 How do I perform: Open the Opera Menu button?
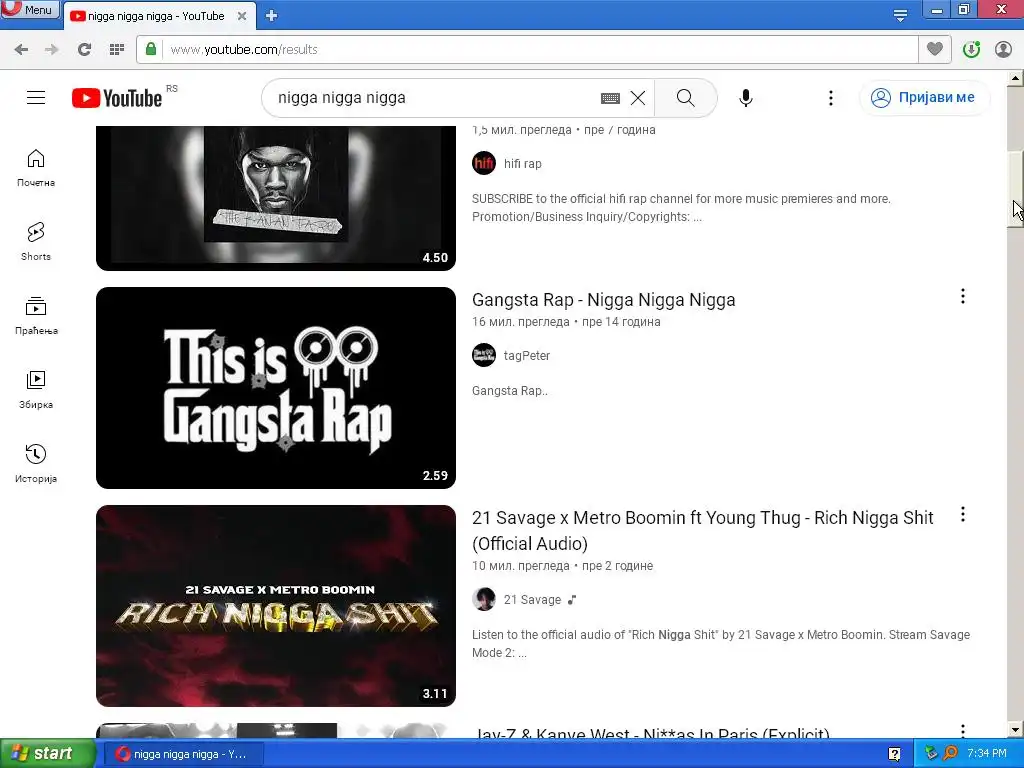pos(30,9)
